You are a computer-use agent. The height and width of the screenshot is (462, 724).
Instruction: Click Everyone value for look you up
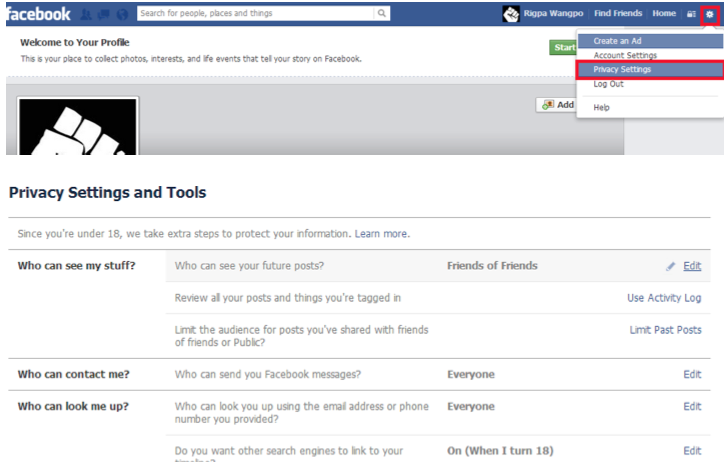(x=471, y=407)
